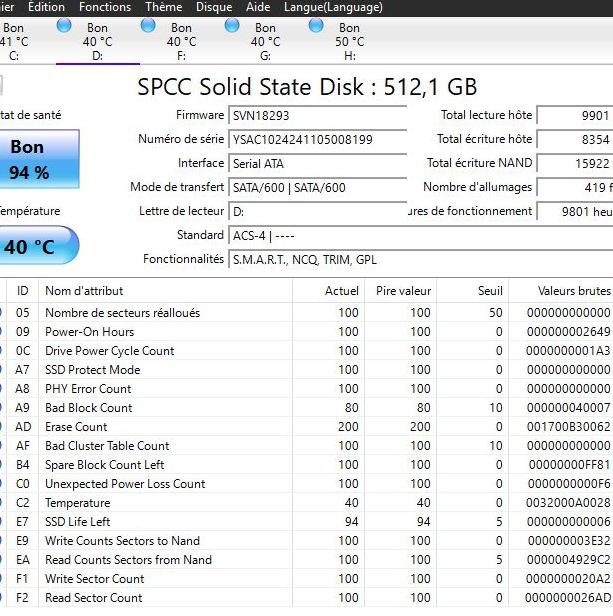Click raw value 0032000A0028 of Temperature

click(x=568, y=502)
